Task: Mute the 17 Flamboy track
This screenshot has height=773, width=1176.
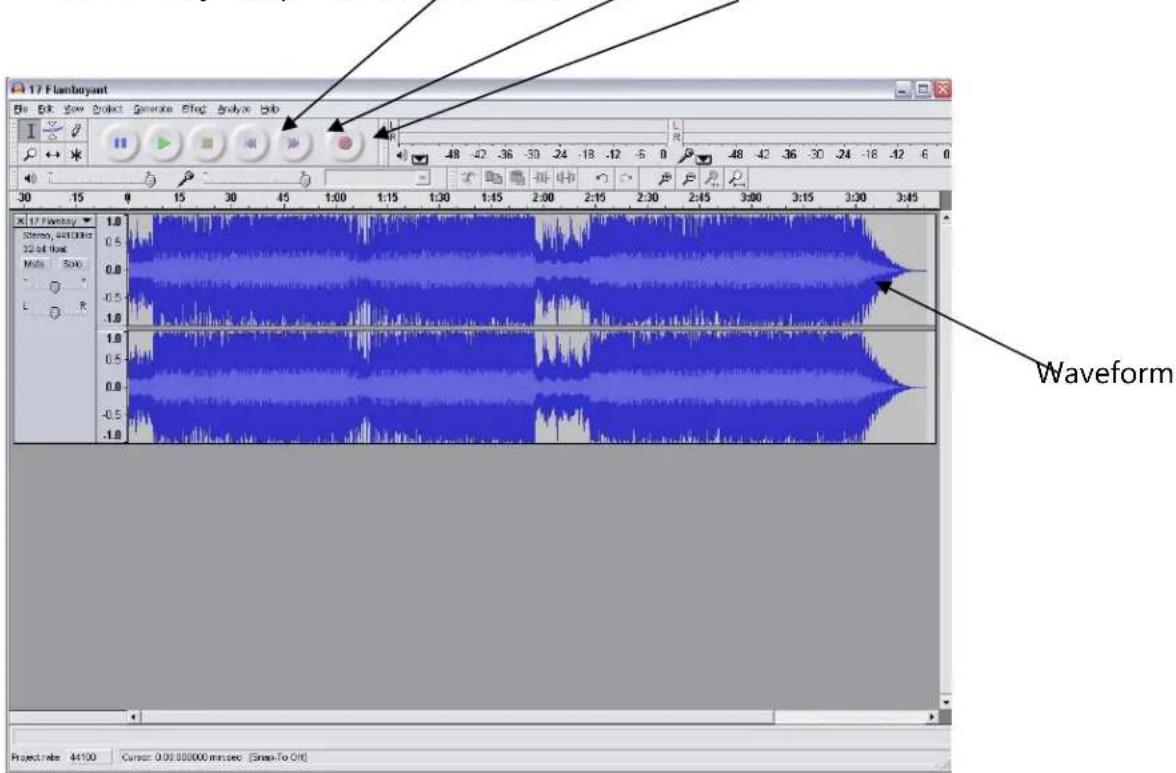Action: pos(35,264)
